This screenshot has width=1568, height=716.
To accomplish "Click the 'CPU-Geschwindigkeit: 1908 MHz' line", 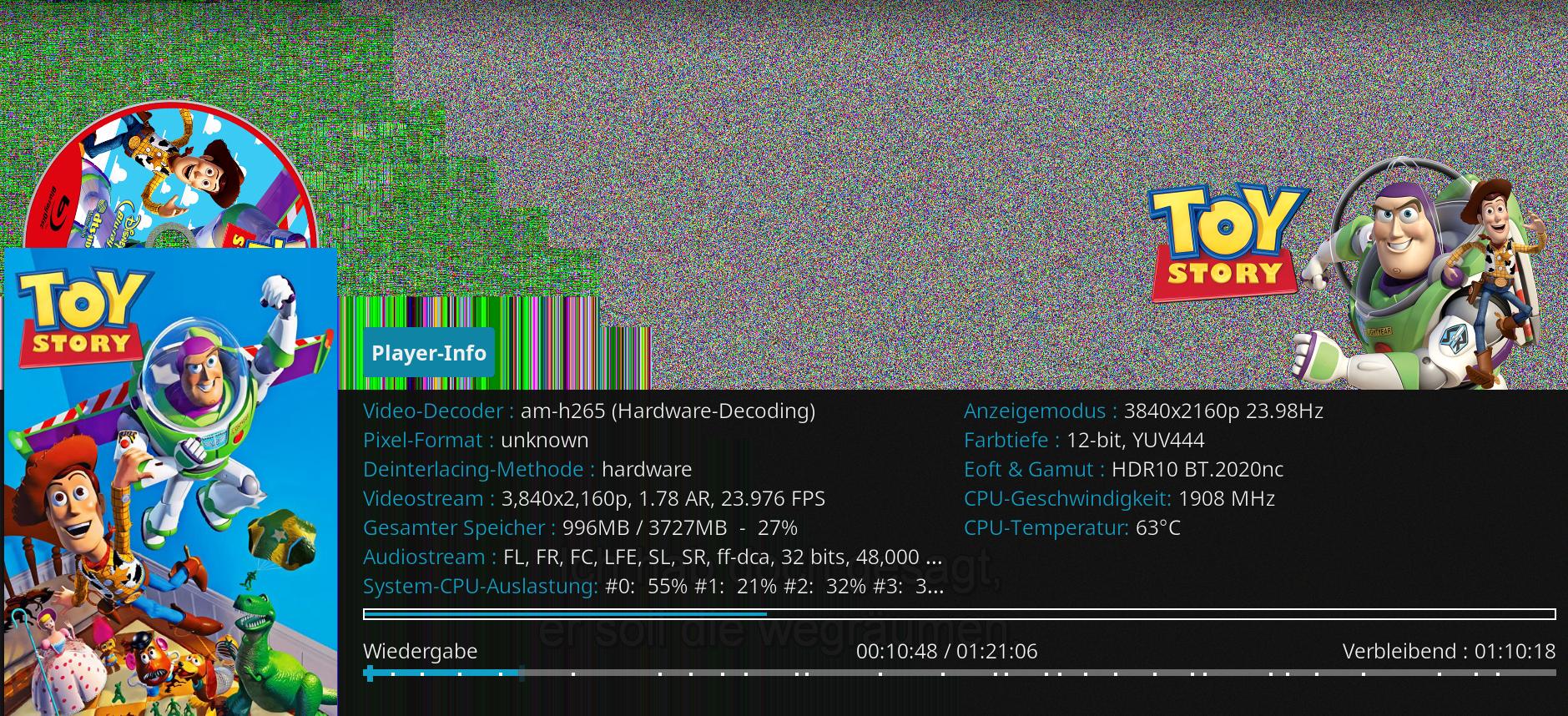I will [1119, 498].
